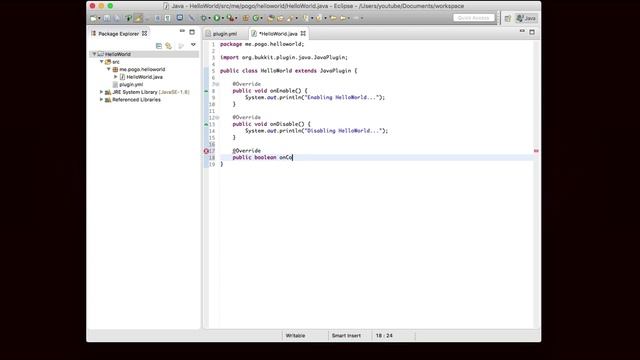Click the override marker on line 13
640x360 pixels.
click(206, 124)
